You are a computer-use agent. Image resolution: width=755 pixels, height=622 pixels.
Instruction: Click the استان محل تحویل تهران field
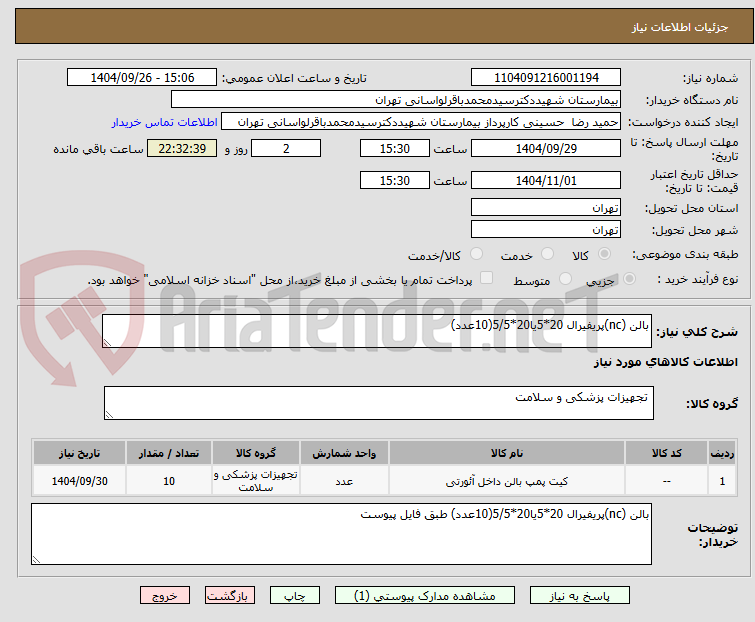pyautogui.click(x=546, y=207)
